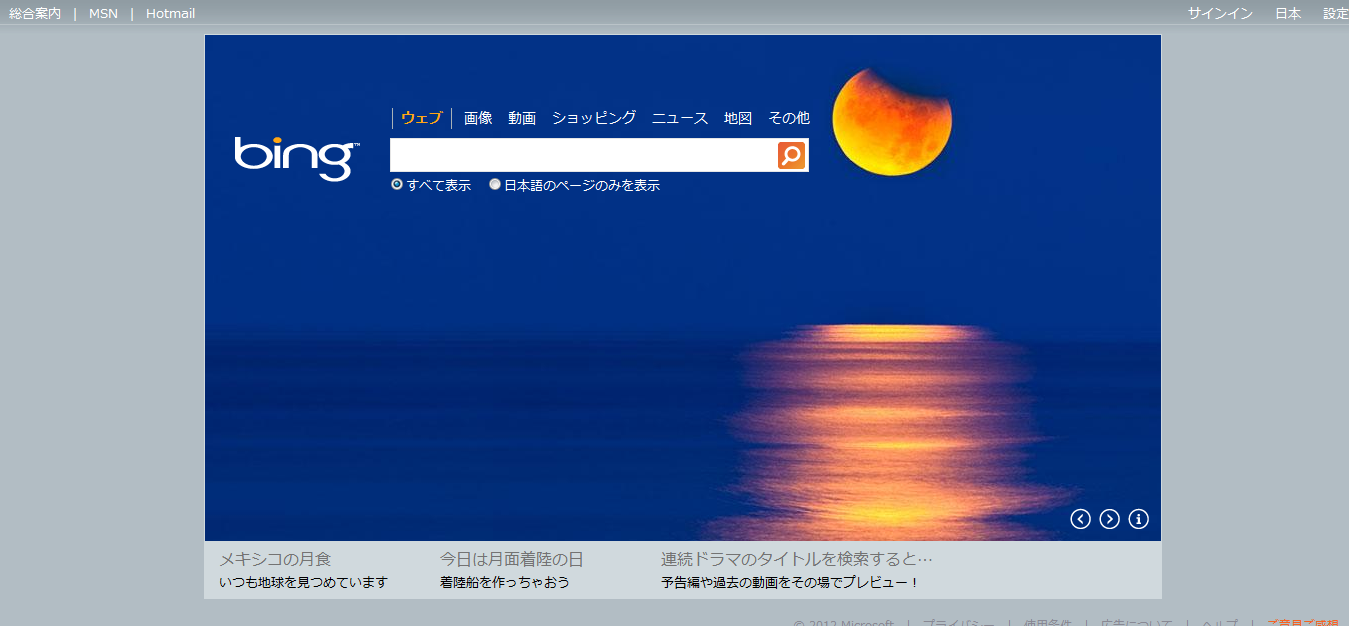Viewport: 1349px width, 626px height.
Task: Expand the その他 menu
Action: coord(788,118)
